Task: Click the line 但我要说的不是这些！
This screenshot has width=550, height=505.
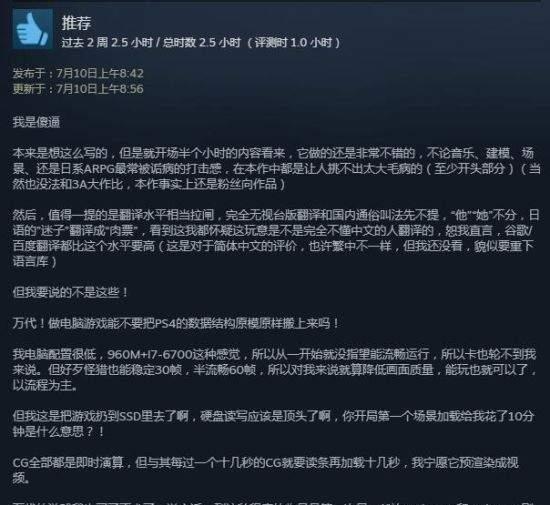Action: tap(71, 292)
